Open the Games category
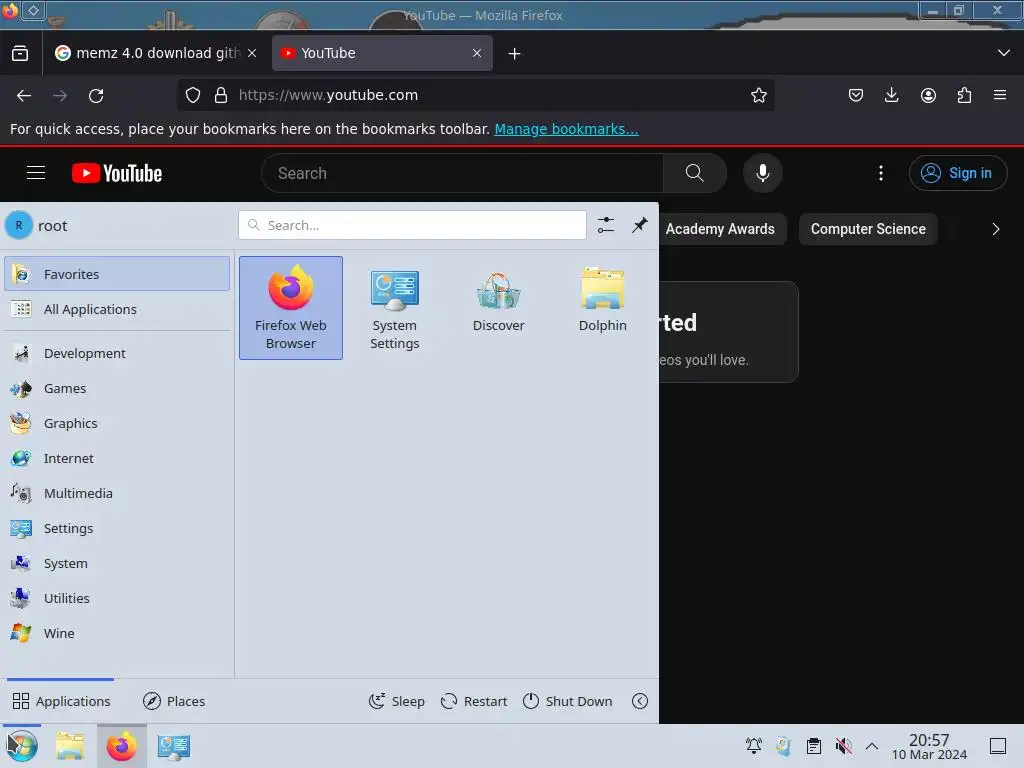1024x768 pixels. pyautogui.click(x=117, y=389)
